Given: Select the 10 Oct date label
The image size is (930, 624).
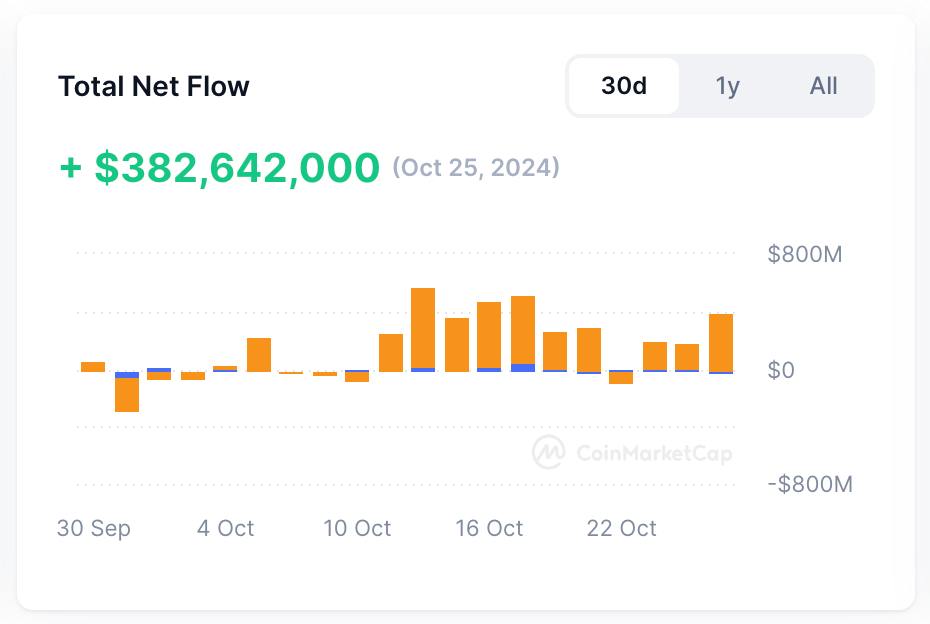Looking at the screenshot, I should coord(359,529).
